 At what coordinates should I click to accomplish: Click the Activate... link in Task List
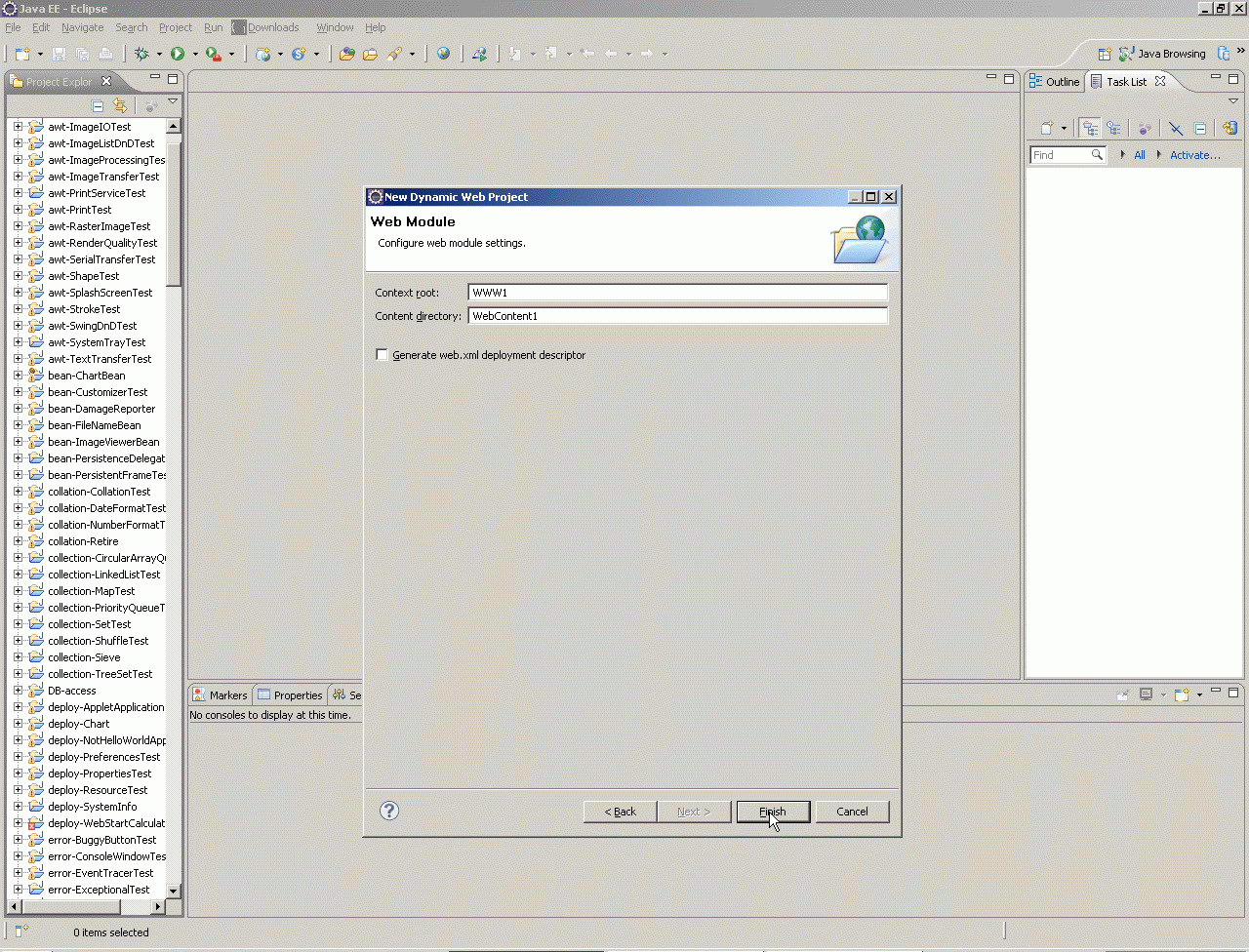pyautogui.click(x=1195, y=155)
